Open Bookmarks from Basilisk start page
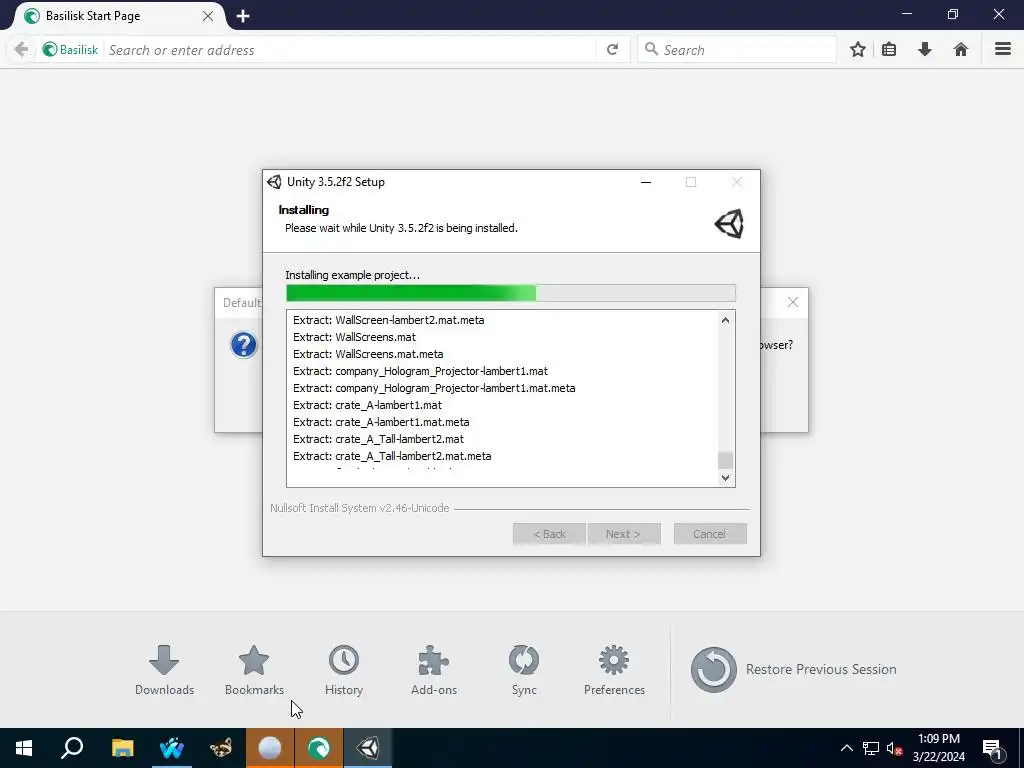The width and height of the screenshot is (1024, 768). click(254, 670)
